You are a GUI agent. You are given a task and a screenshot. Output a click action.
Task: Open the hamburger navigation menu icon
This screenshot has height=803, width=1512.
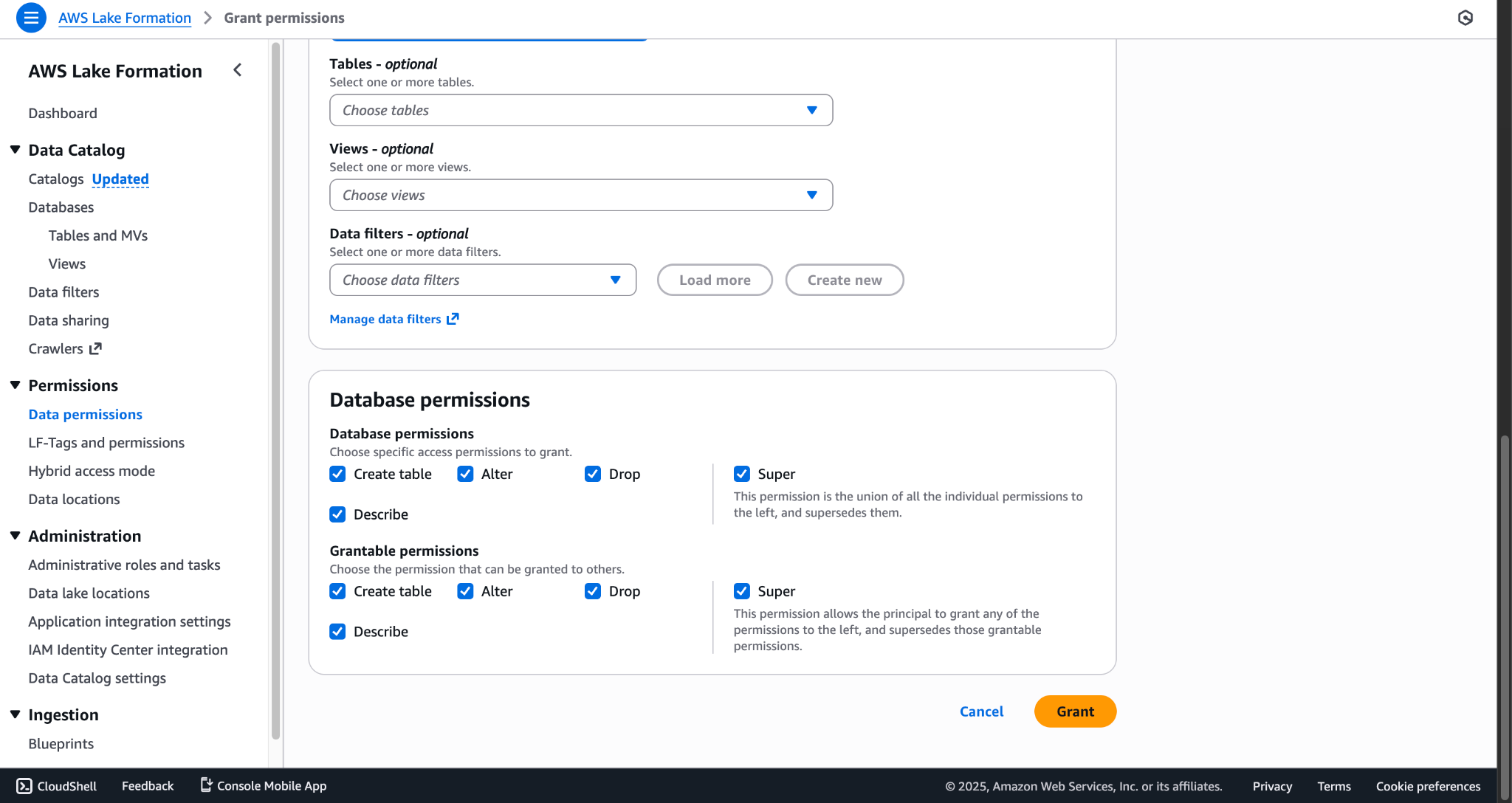pos(31,18)
